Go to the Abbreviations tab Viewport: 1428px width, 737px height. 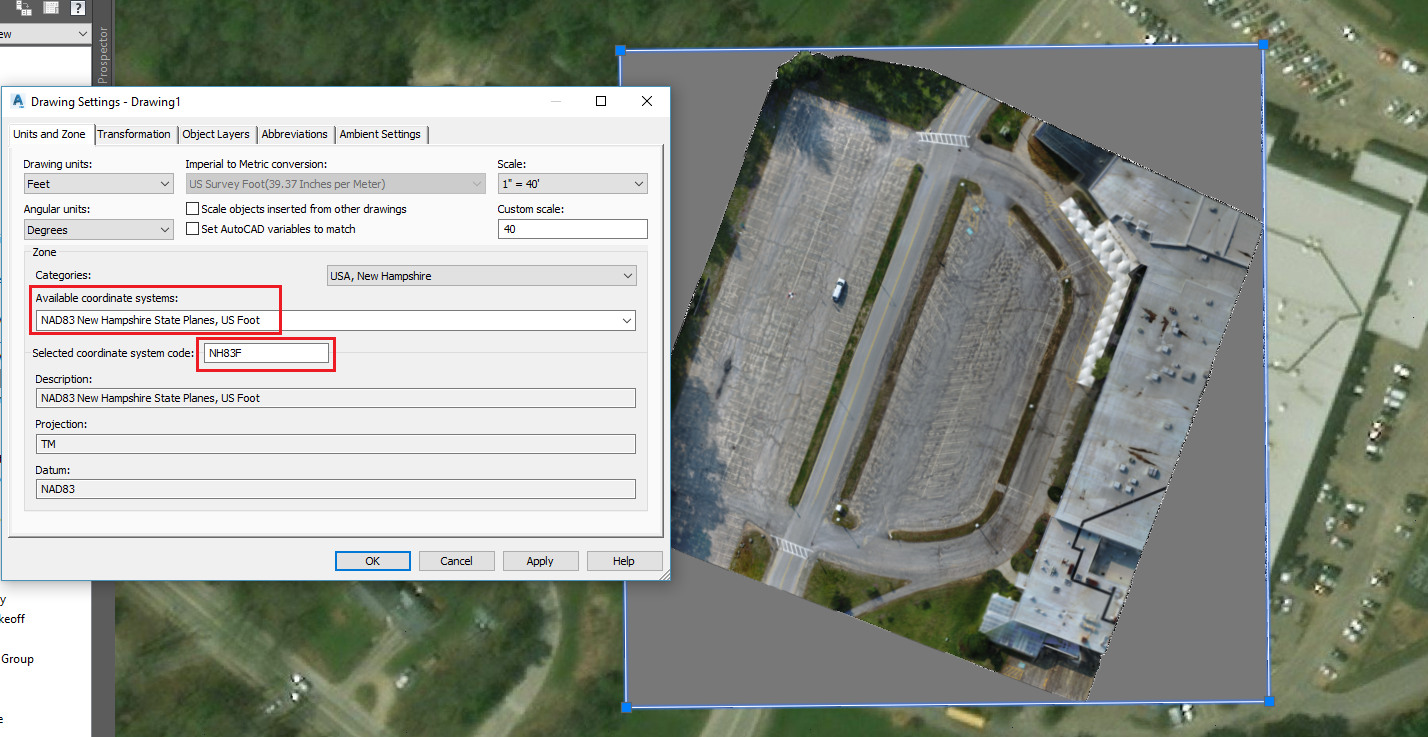295,134
